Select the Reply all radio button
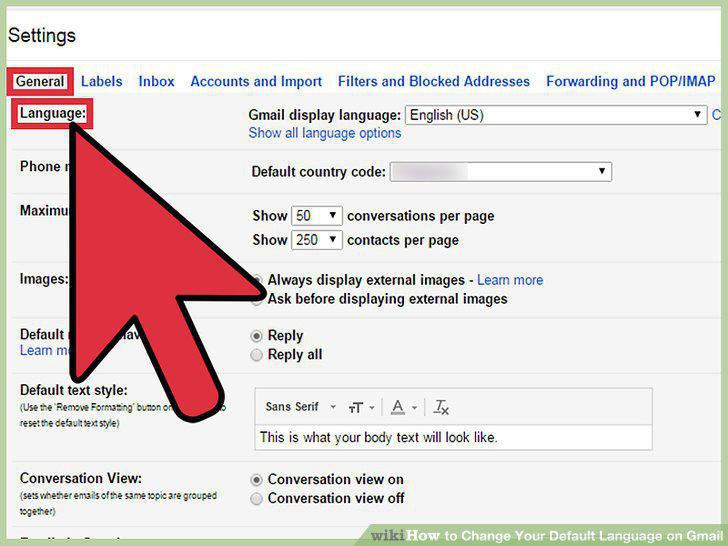Screen dimensions: 728x546 tap(256, 355)
